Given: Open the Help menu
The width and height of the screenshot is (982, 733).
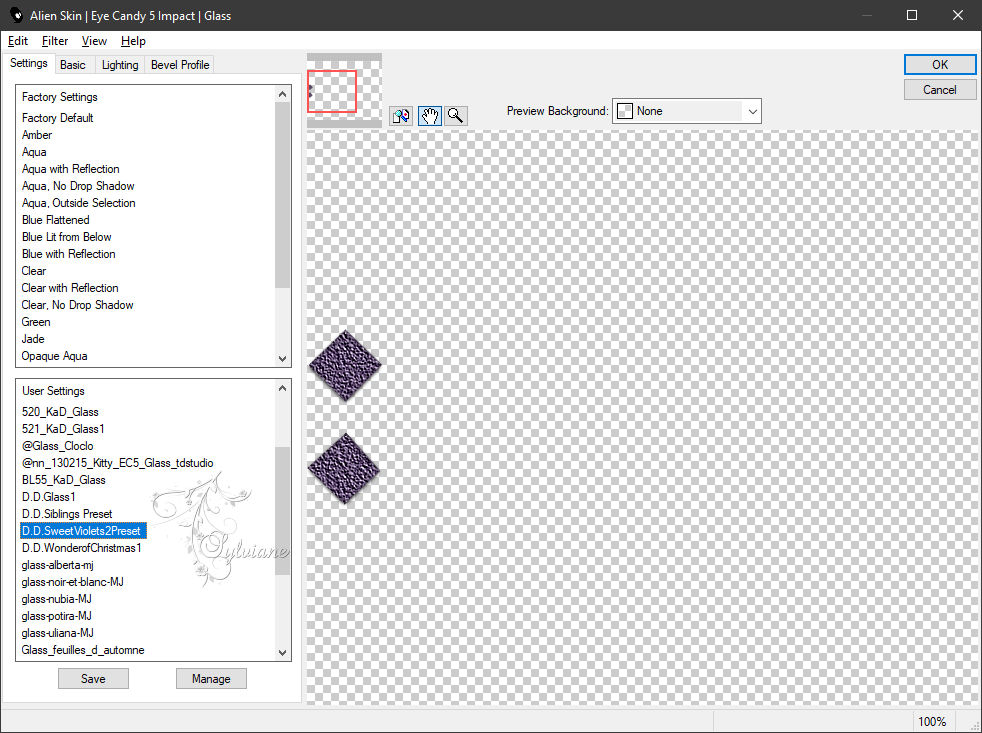Looking at the screenshot, I should tap(133, 41).
